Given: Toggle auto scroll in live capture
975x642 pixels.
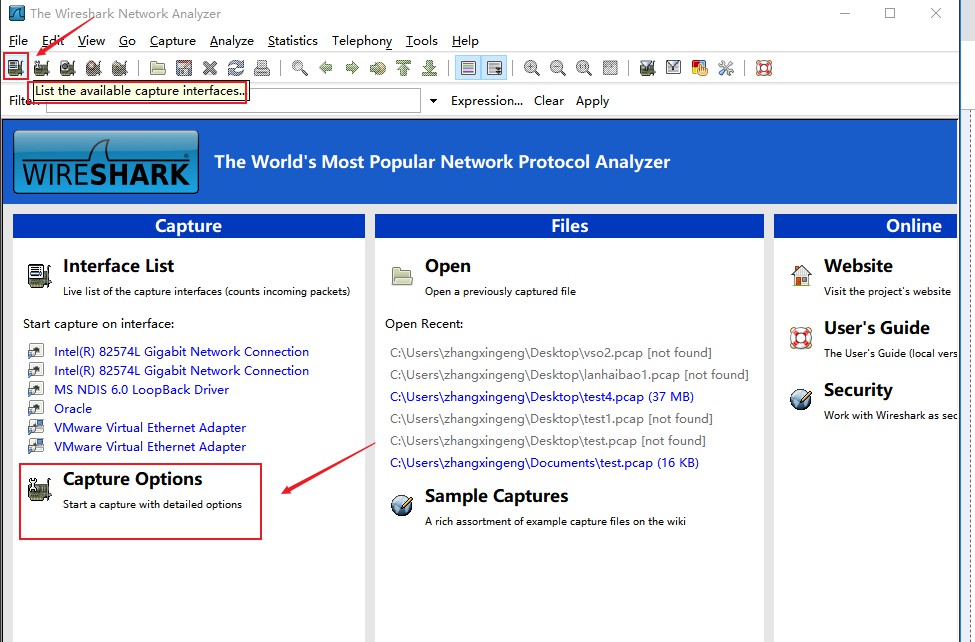Looking at the screenshot, I should point(494,67).
